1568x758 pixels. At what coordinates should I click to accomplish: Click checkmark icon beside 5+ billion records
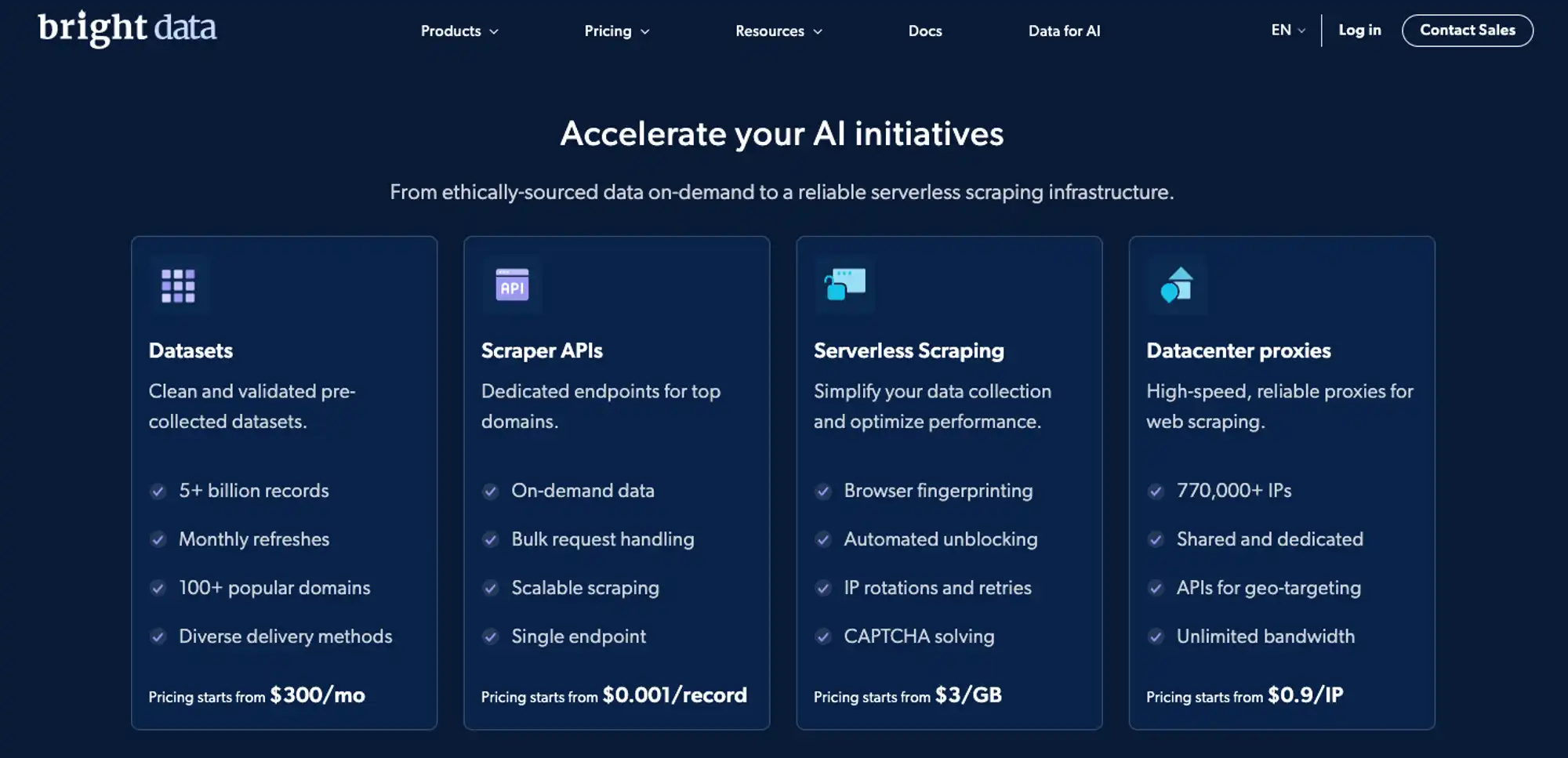[158, 491]
